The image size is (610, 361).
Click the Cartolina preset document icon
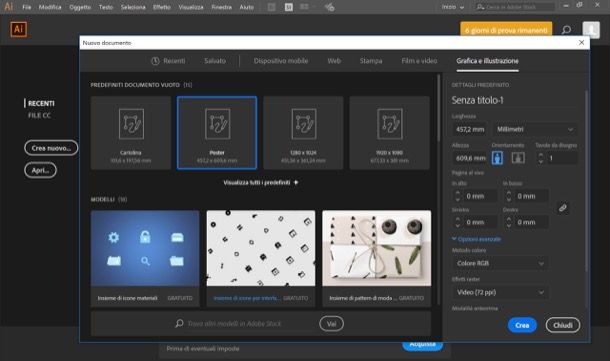[x=131, y=124]
